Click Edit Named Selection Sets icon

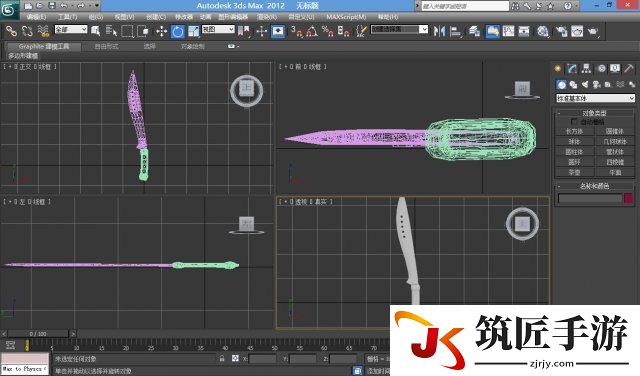(361, 31)
